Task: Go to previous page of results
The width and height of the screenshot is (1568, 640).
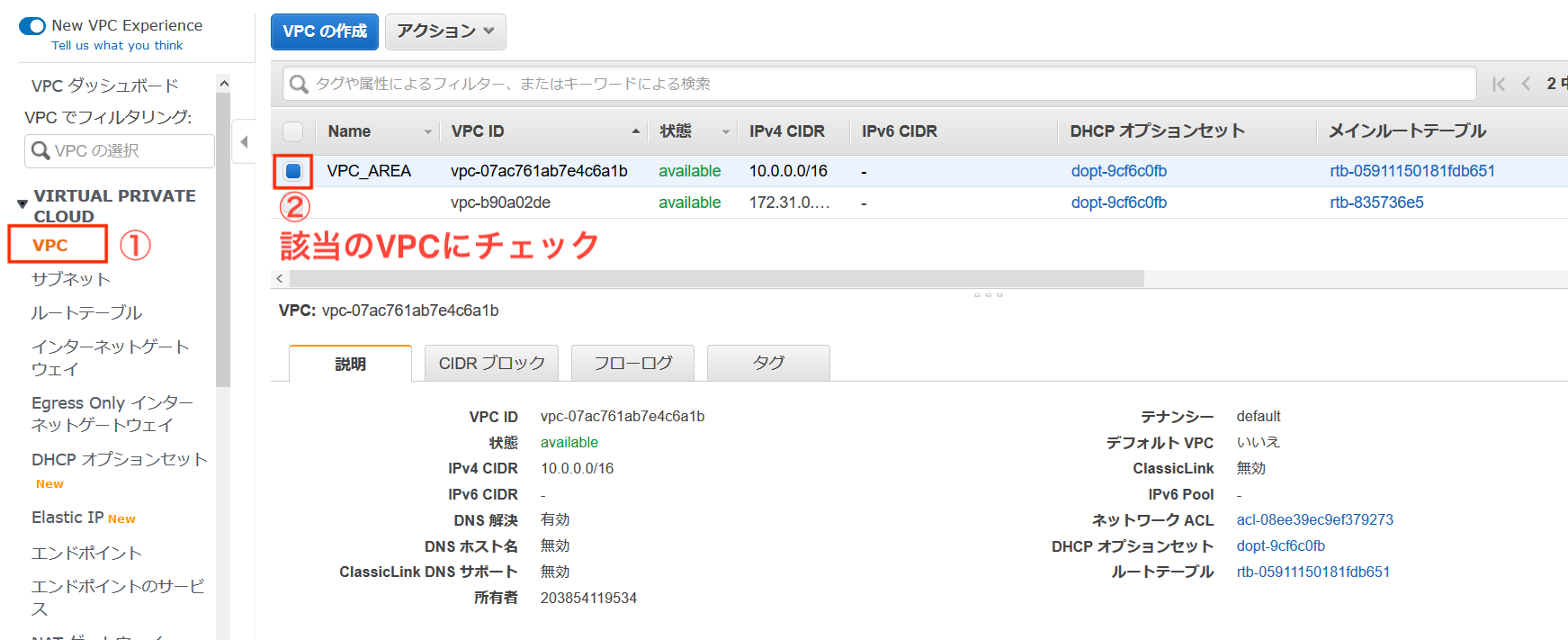Action: (x=1526, y=84)
